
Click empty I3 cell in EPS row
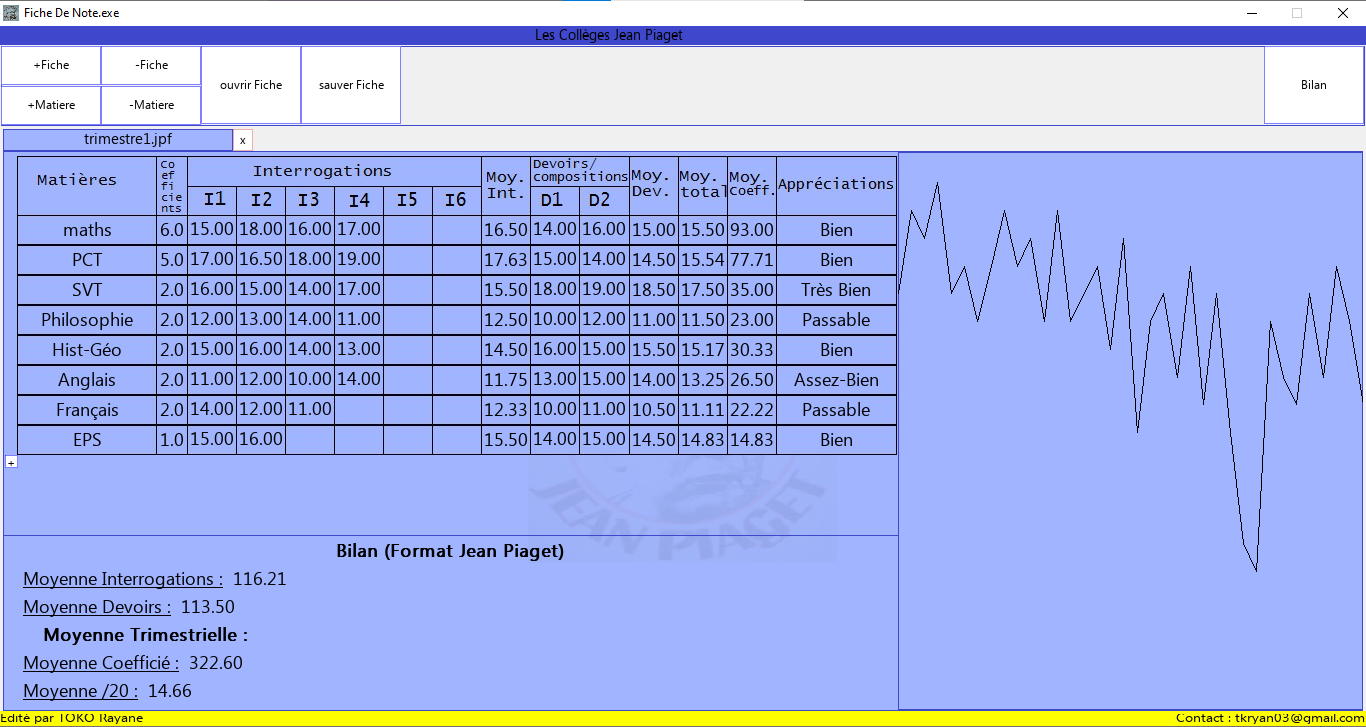[x=310, y=440]
